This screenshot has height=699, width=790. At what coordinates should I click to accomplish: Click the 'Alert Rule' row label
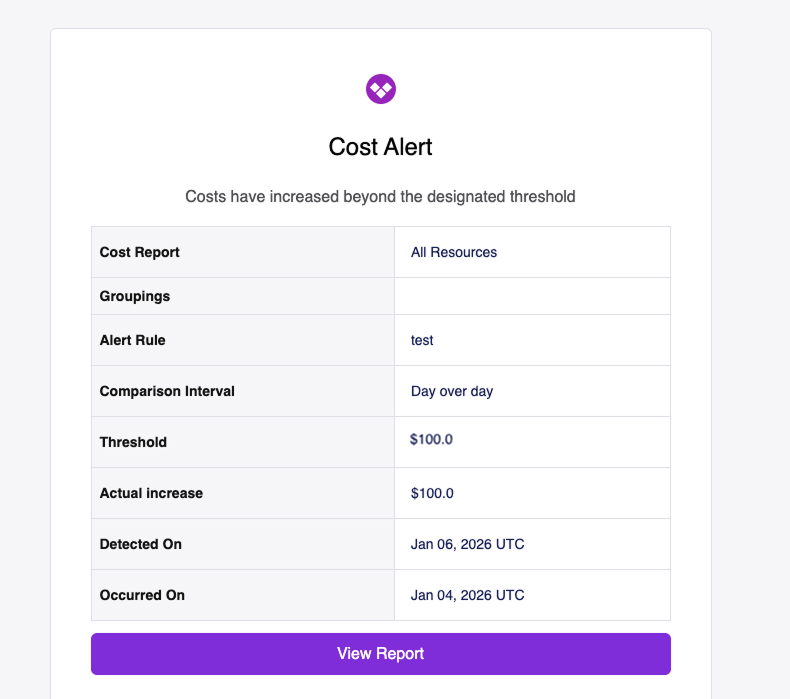pyautogui.click(x=133, y=340)
